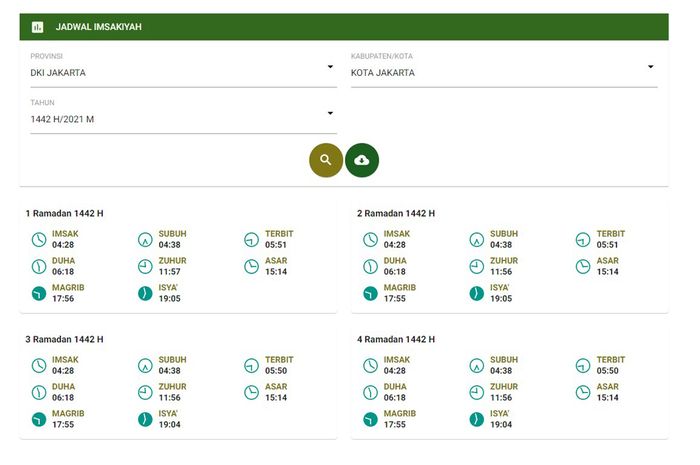Click the search magnifier button
Image resolution: width=700 pixels, height=465 pixels.
pos(326,160)
